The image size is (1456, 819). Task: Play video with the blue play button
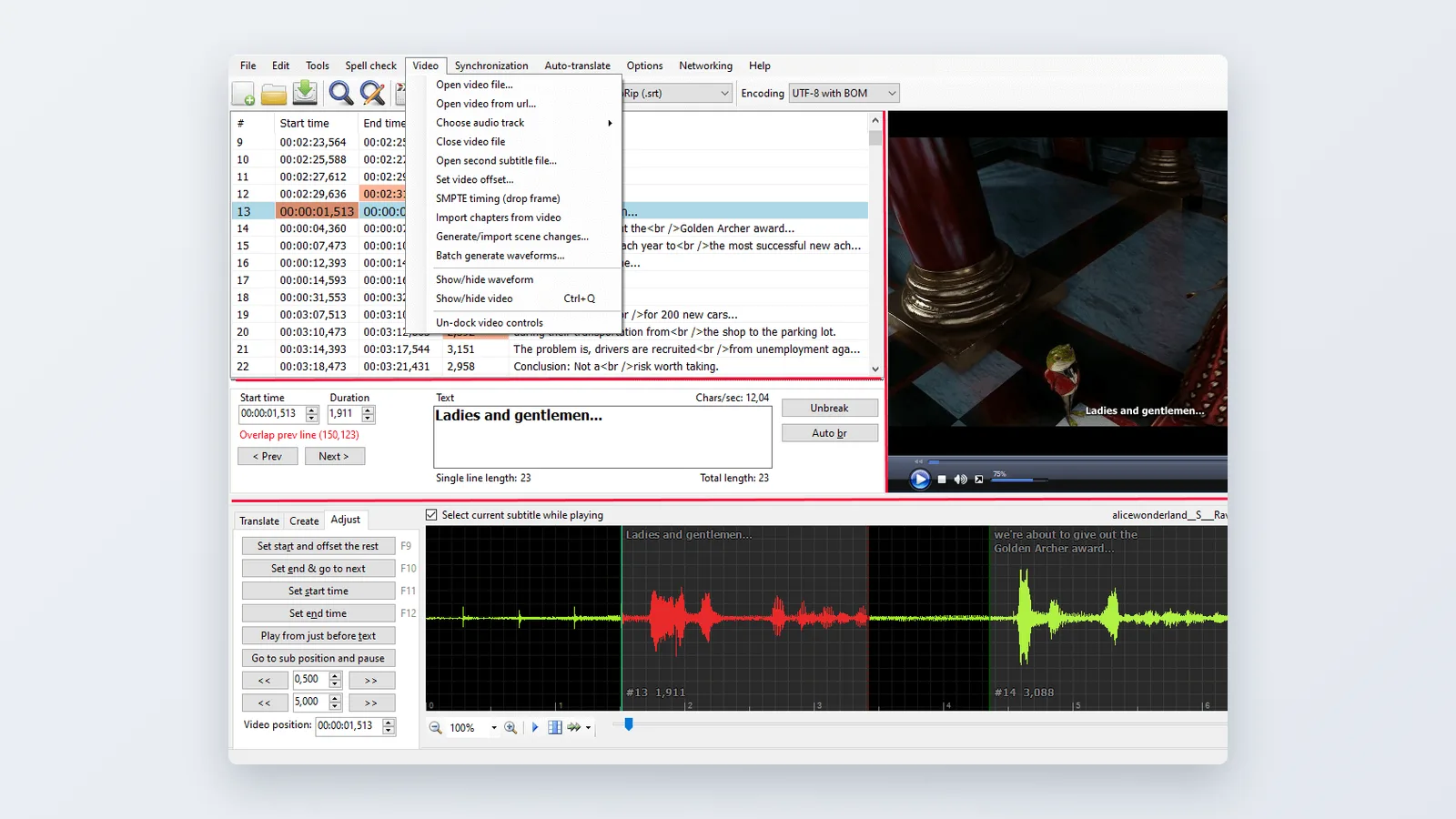(920, 479)
